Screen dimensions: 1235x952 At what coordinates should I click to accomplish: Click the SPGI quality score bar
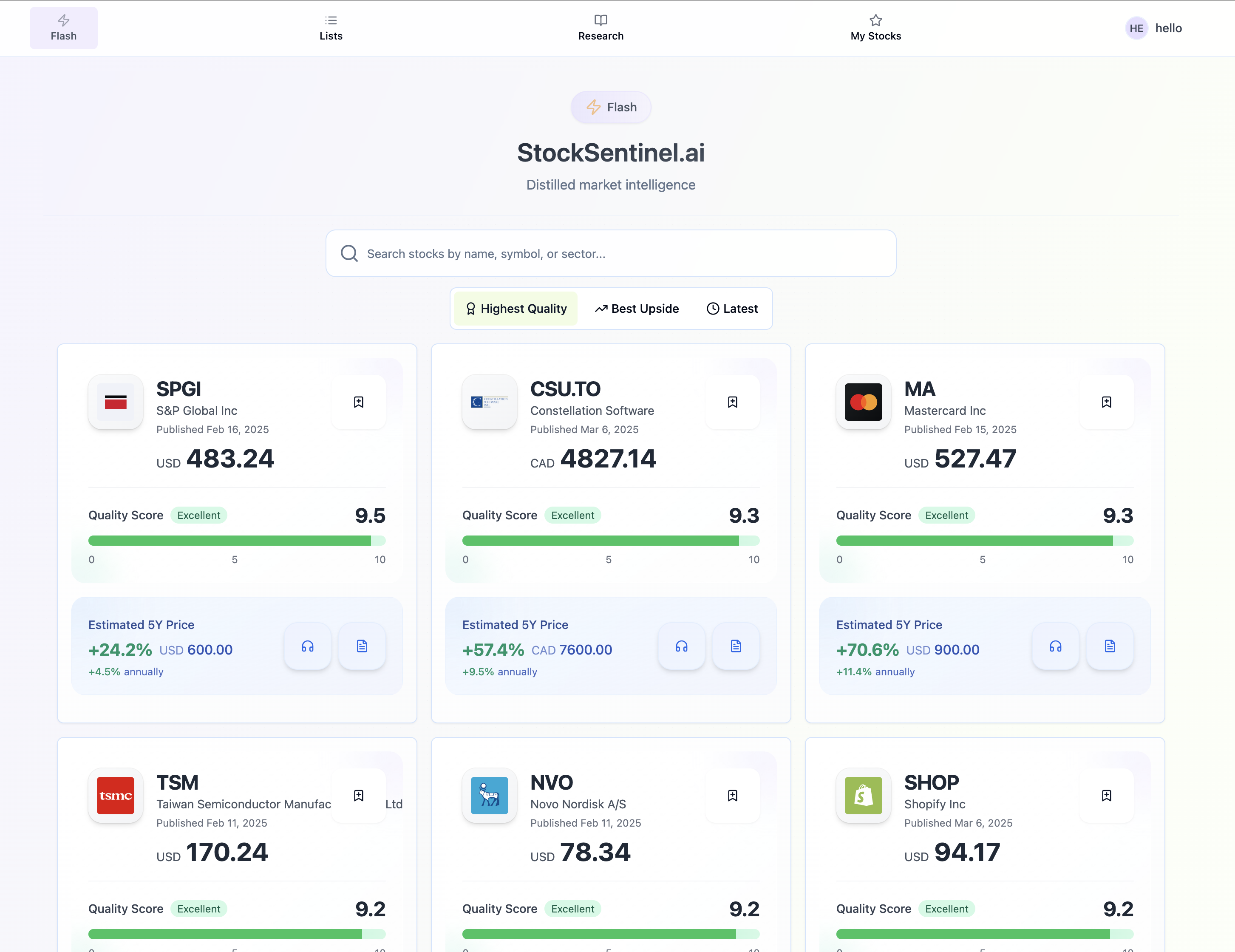click(x=237, y=540)
